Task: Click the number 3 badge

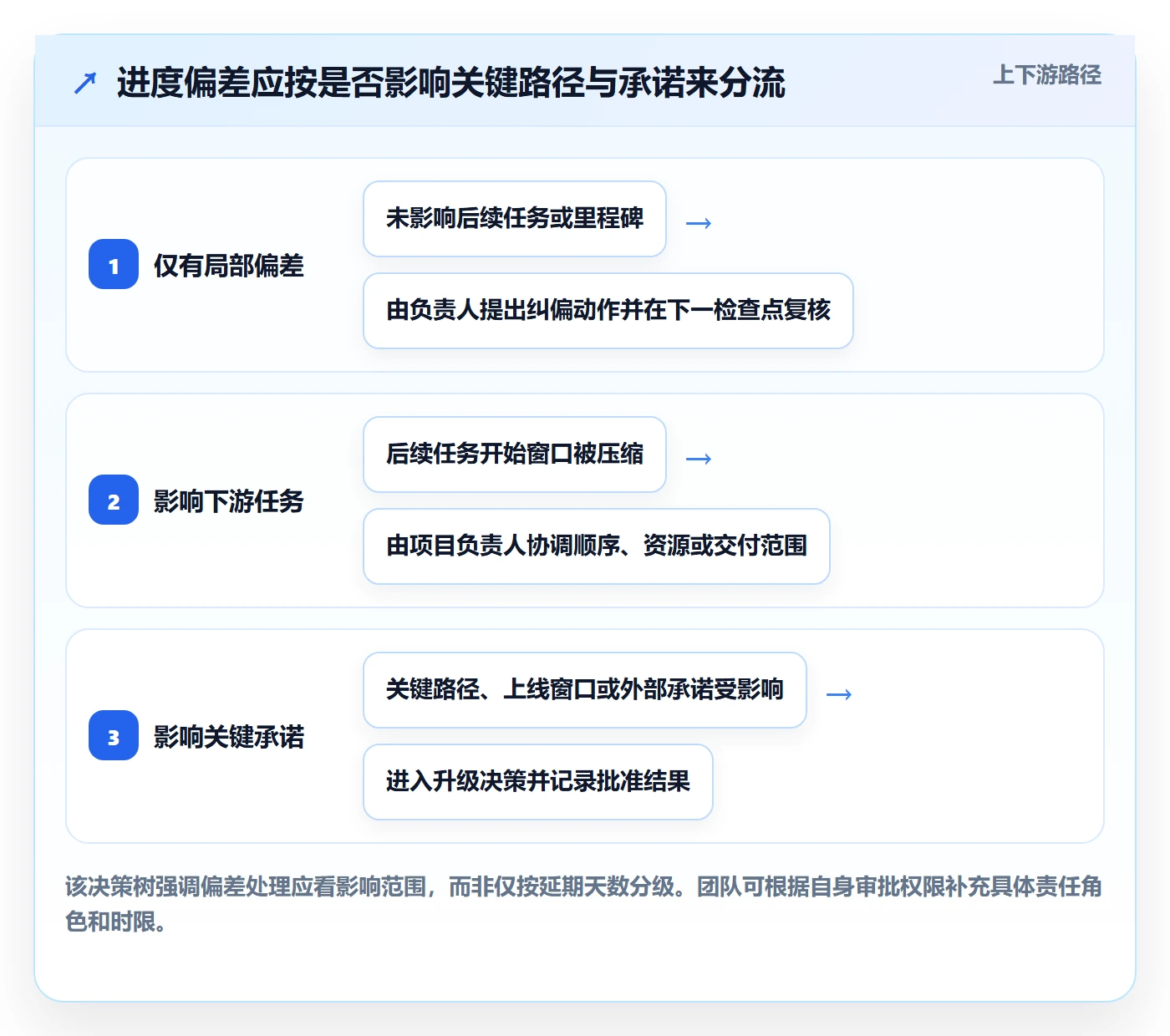Action: [114, 735]
